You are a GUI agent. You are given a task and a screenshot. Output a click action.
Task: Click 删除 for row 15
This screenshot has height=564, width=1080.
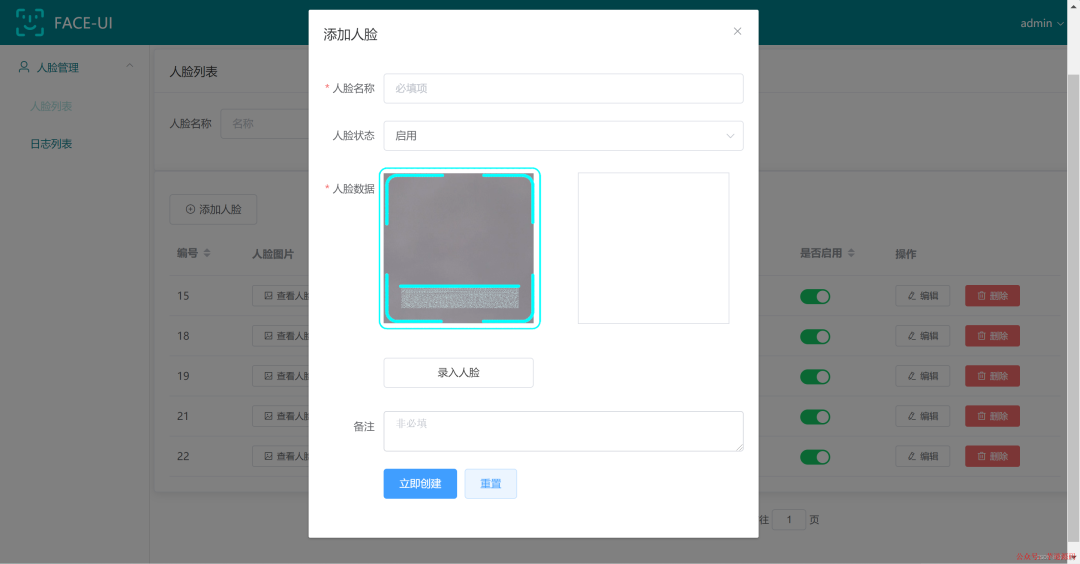[x=993, y=296]
